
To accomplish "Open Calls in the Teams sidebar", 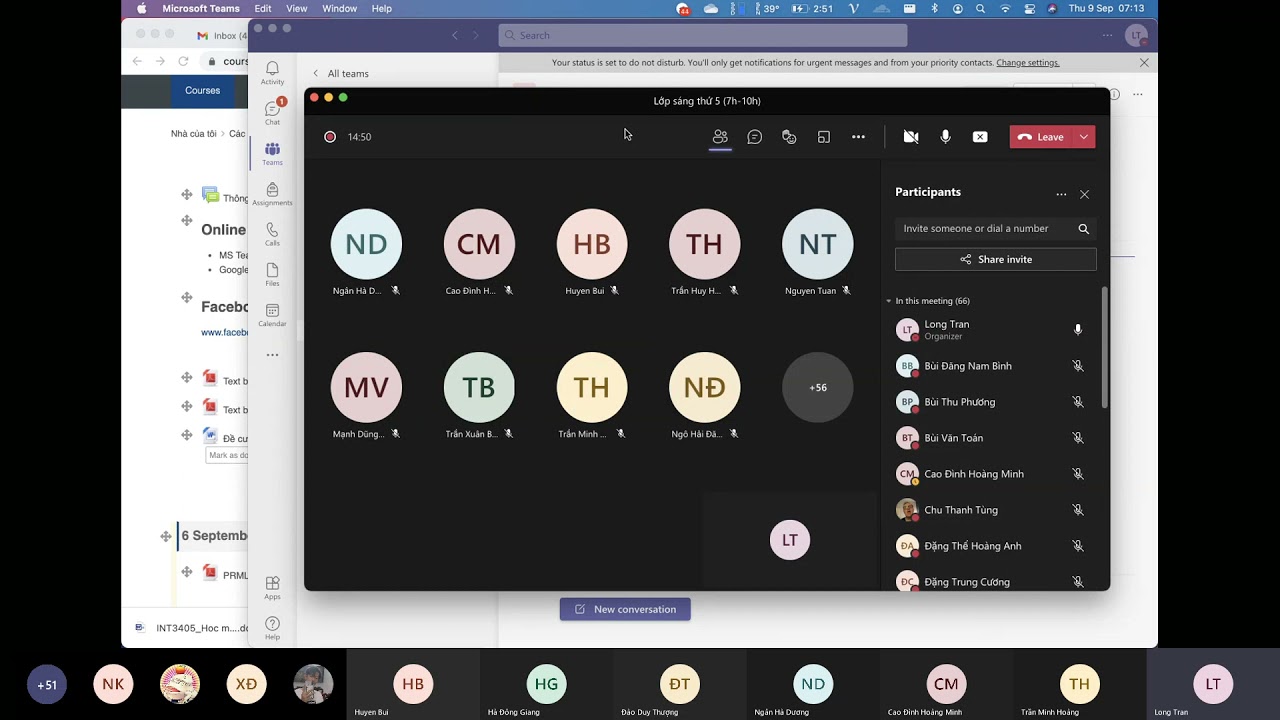I will (x=272, y=234).
